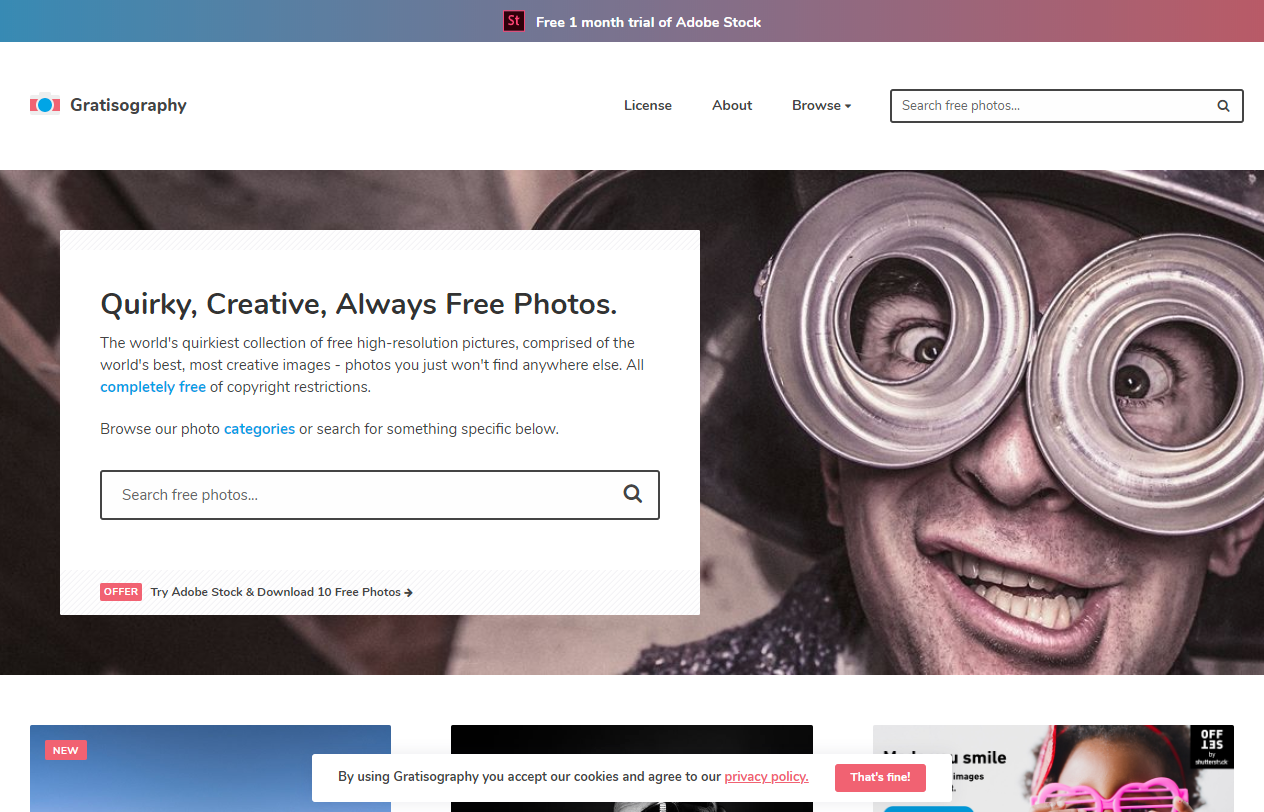
Task: Expand the Browse dropdown menu
Action: click(821, 105)
